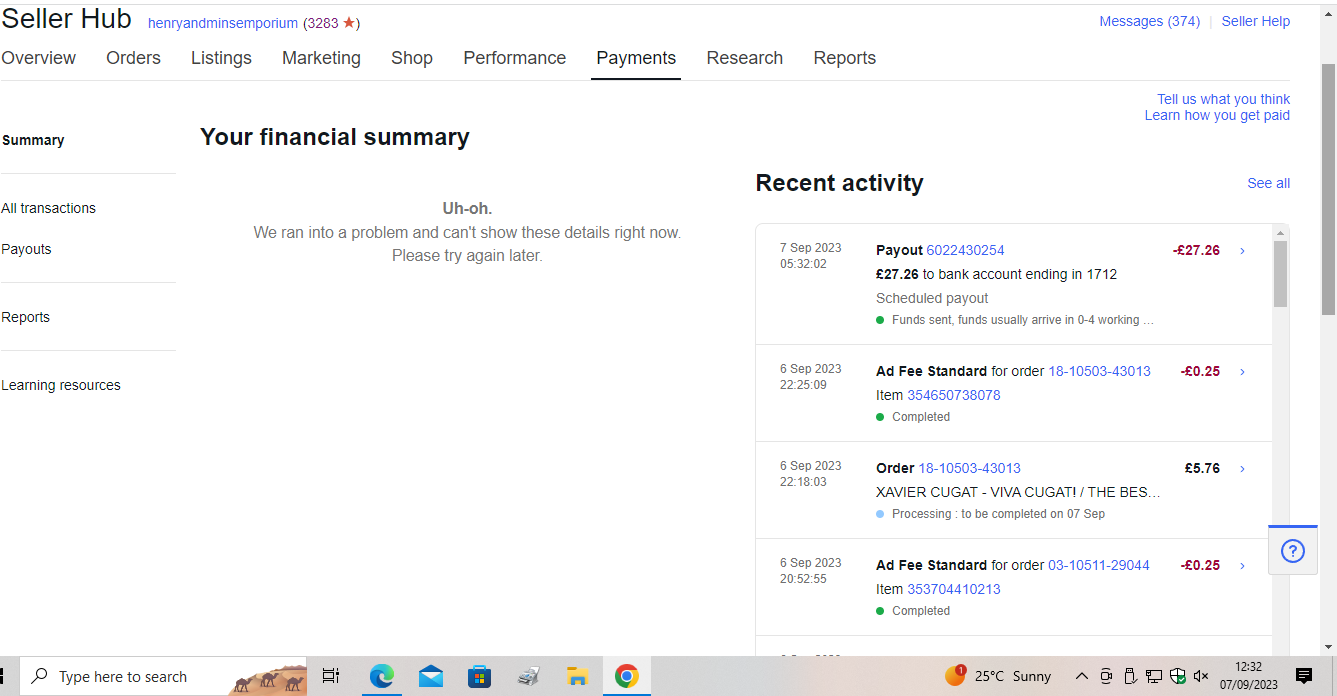The height and width of the screenshot is (696, 1337).
Task: Open the top Reports tab
Action: coord(844,58)
